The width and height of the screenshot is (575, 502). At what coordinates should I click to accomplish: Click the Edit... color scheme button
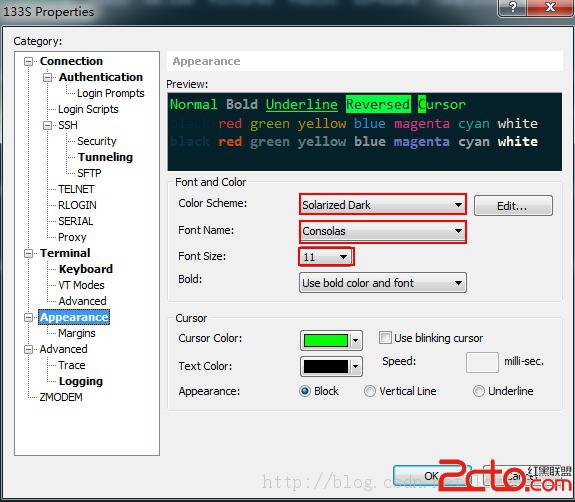(513, 206)
